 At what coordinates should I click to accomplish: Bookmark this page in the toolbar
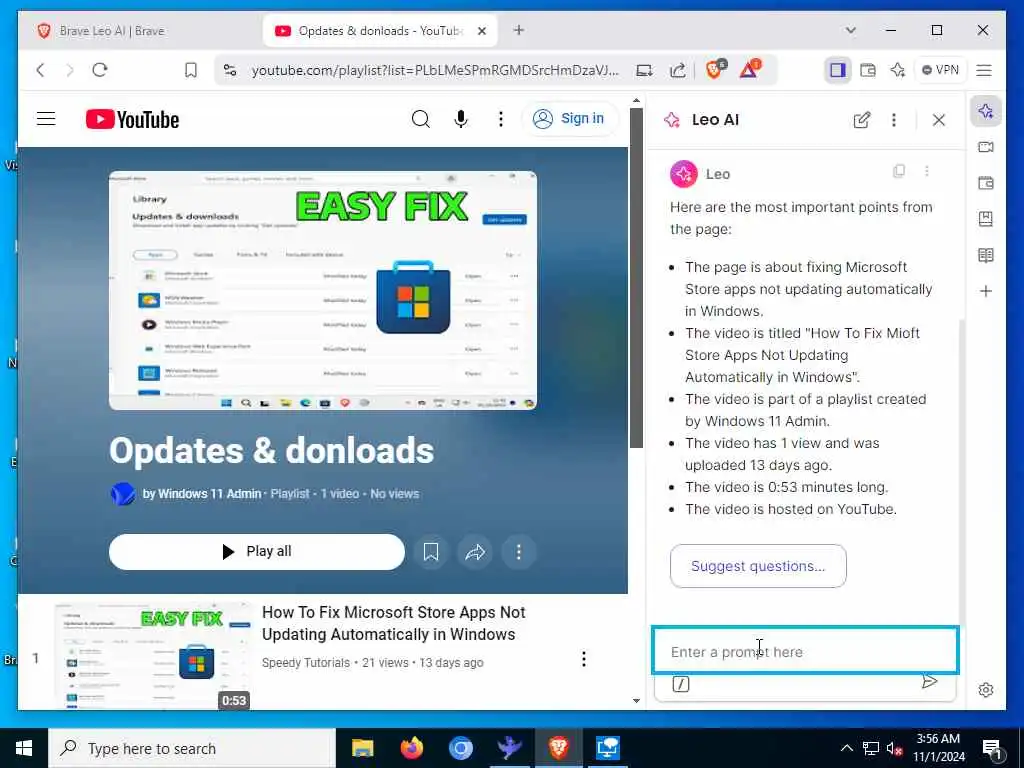coord(191,70)
